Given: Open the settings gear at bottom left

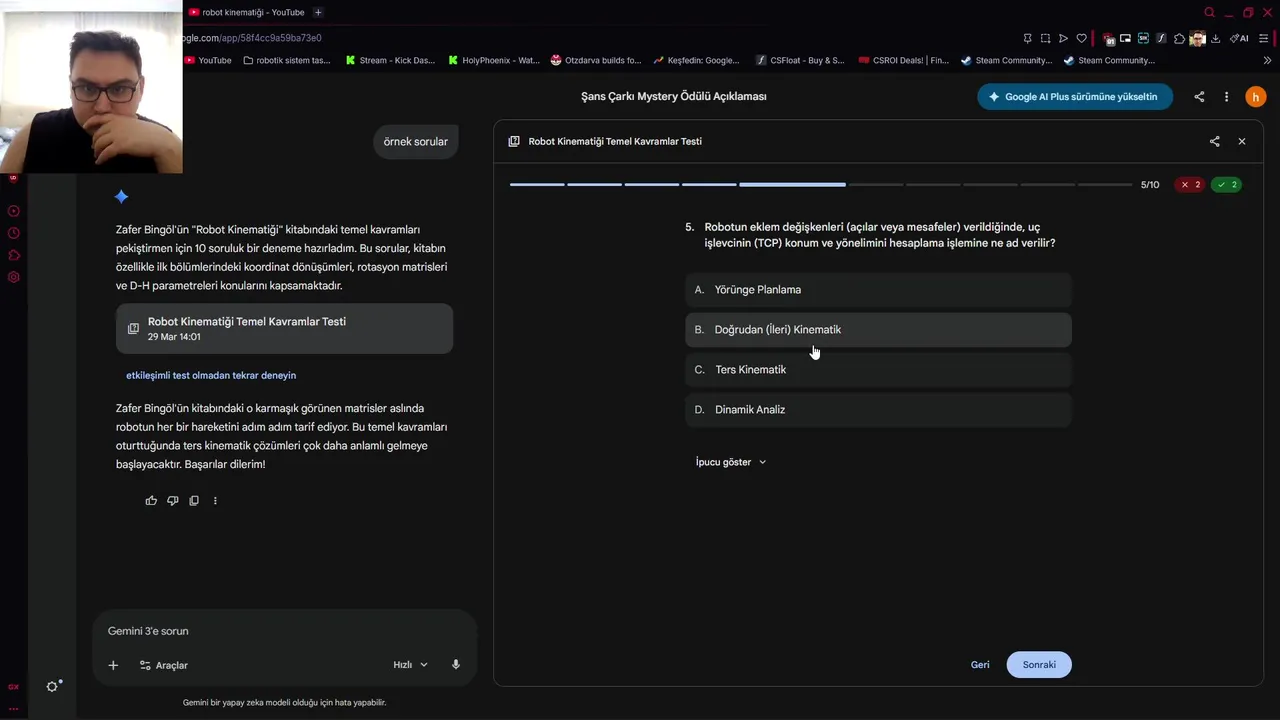Looking at the screenshot, I should pyautogui.click(x=53, y=687).
